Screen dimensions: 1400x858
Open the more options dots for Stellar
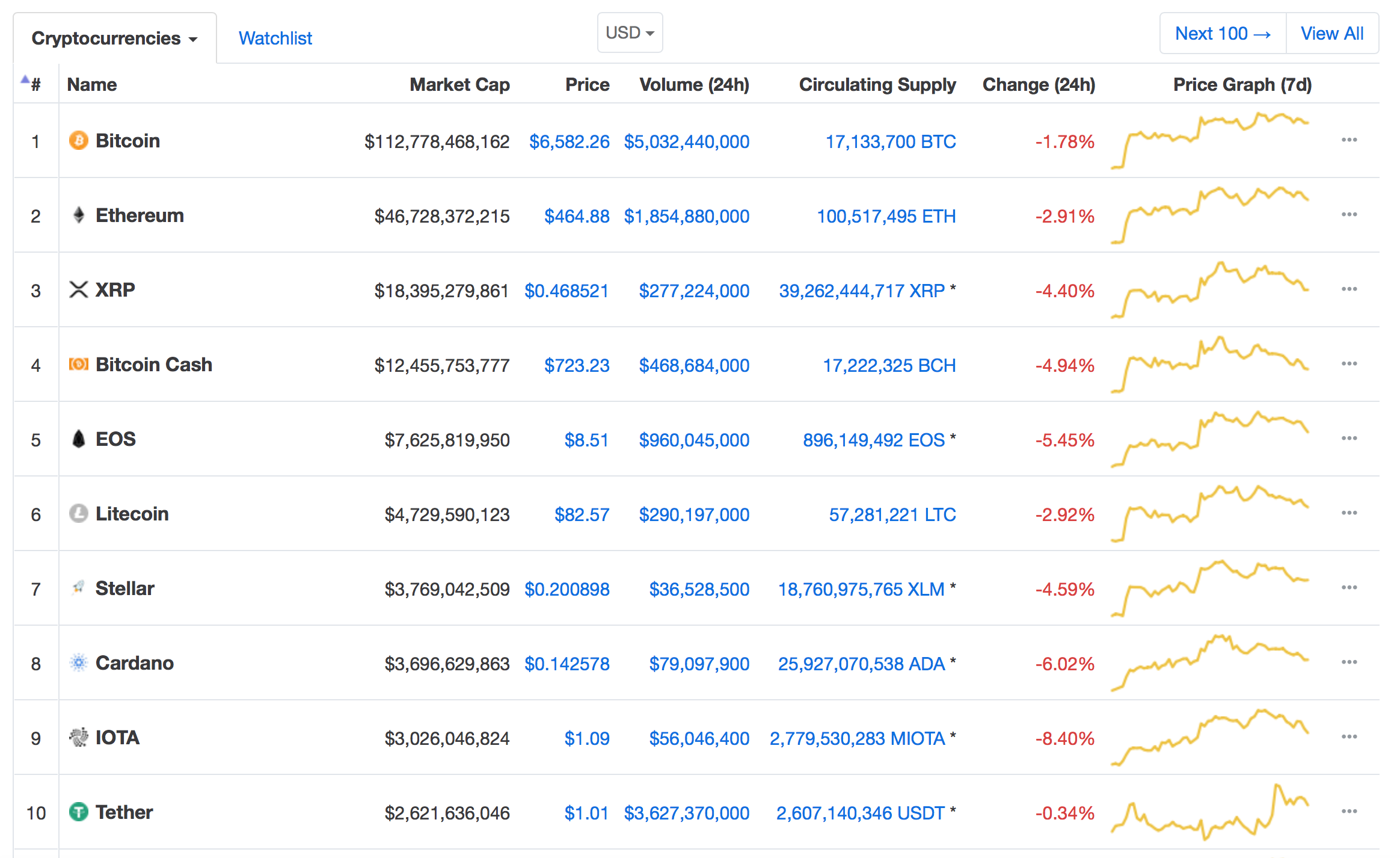(1349, 588)
